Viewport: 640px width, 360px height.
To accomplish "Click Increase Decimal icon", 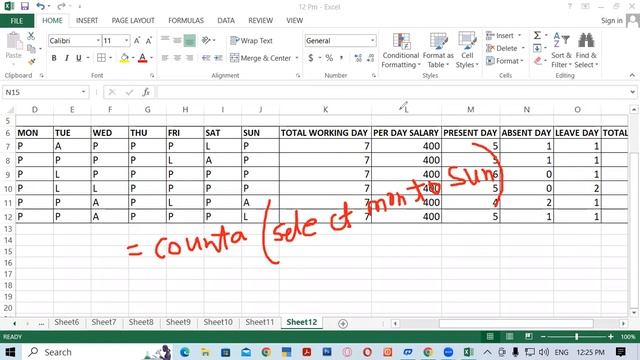I will coord(358,58).
